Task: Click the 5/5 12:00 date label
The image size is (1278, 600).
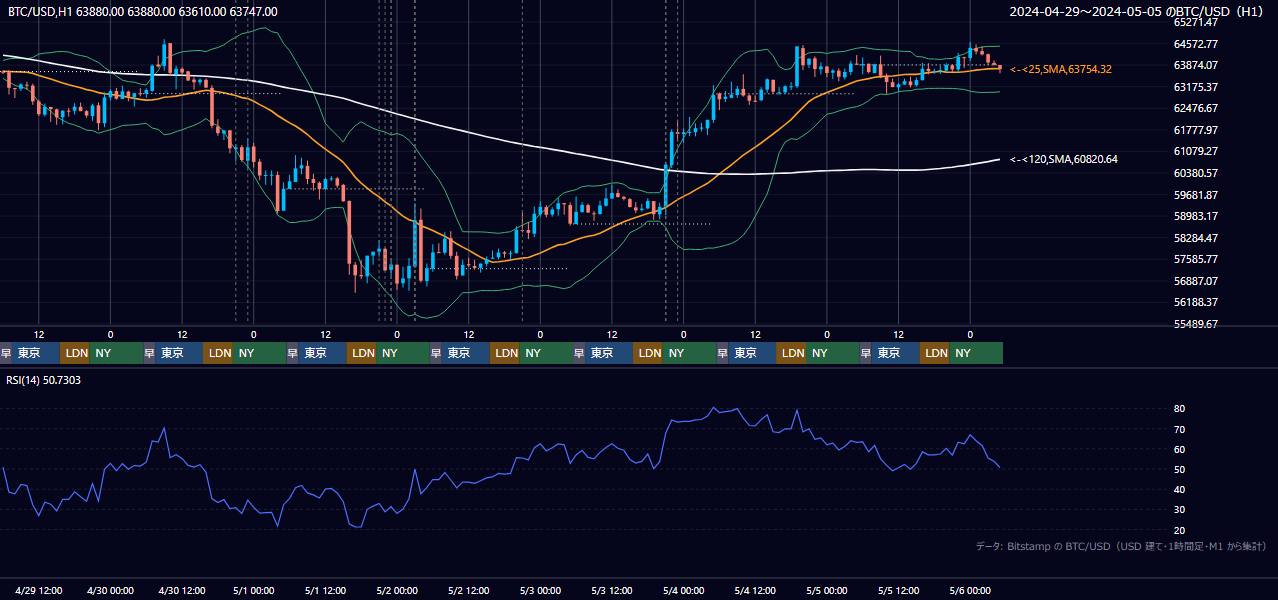Action: point(899,590)
